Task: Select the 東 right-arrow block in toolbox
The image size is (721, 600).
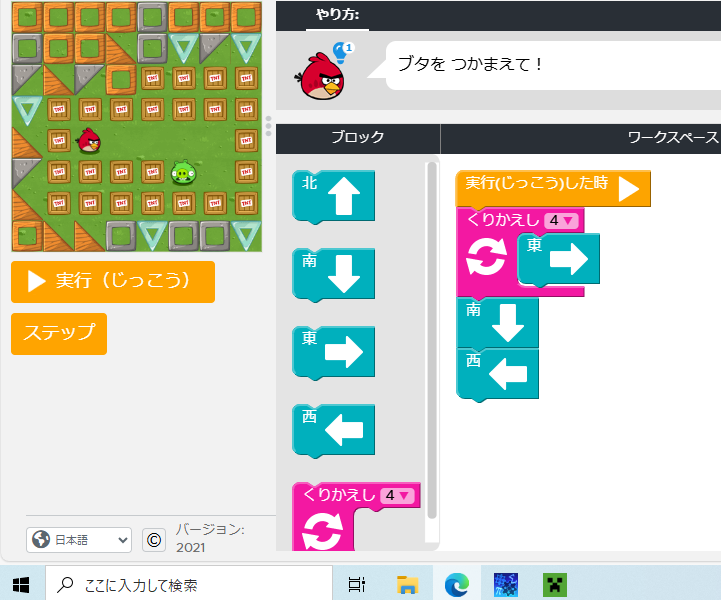Action: pos(333,353)
